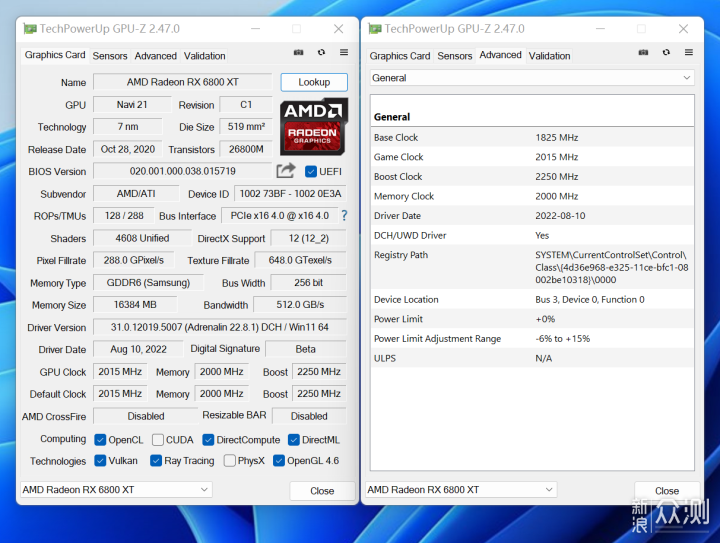Click the Base Clock row
Screen dimensions: 720x543
pos(532,137)
